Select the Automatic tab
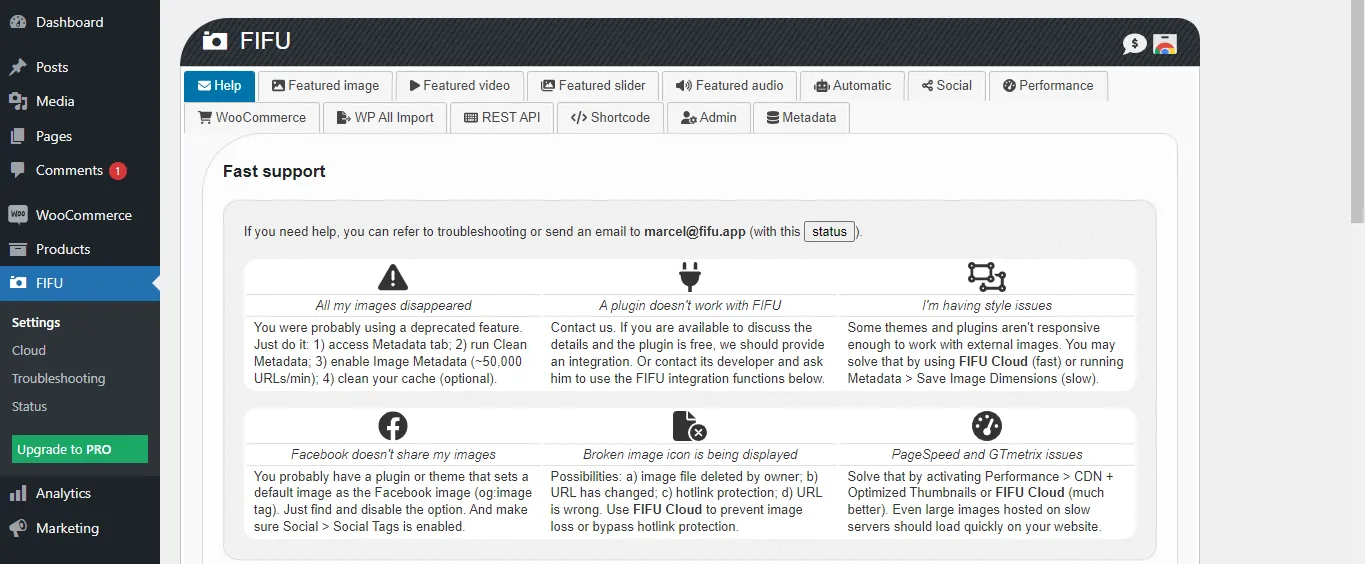The width and height of the screenshot is (1365, 564). click(852, 86)
